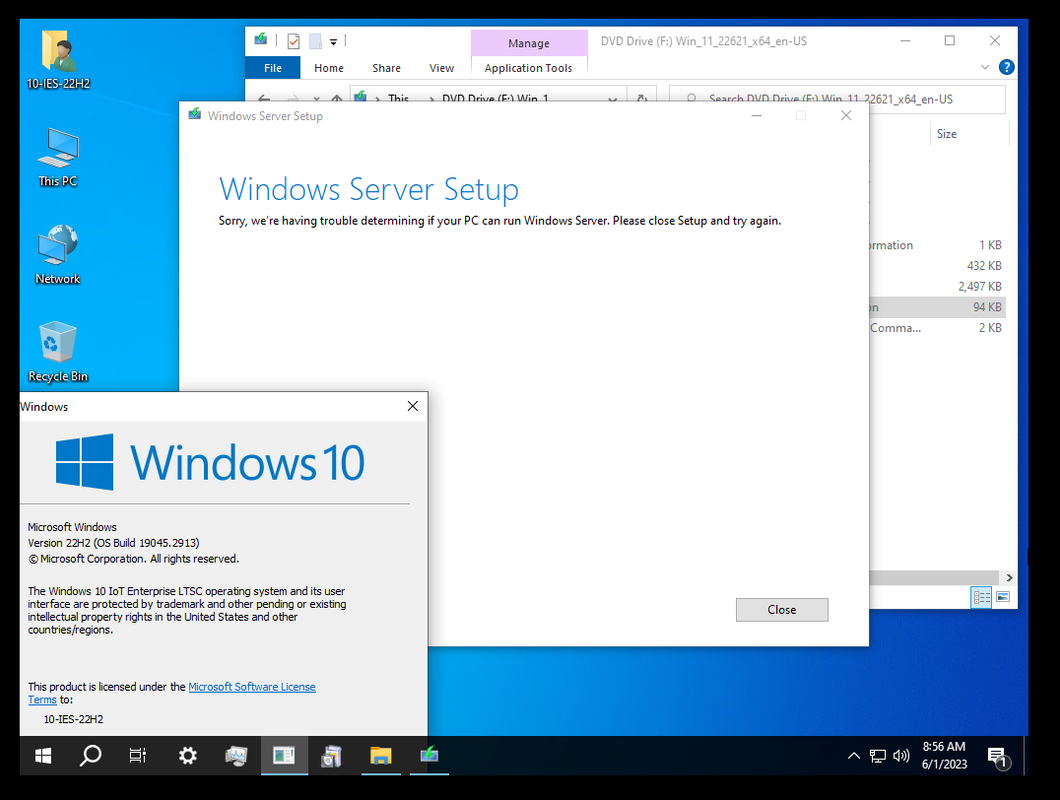Click Properties icon in quick access toolbar
Viewport: 1060px width, 800px height.
[x=293, y=41]
